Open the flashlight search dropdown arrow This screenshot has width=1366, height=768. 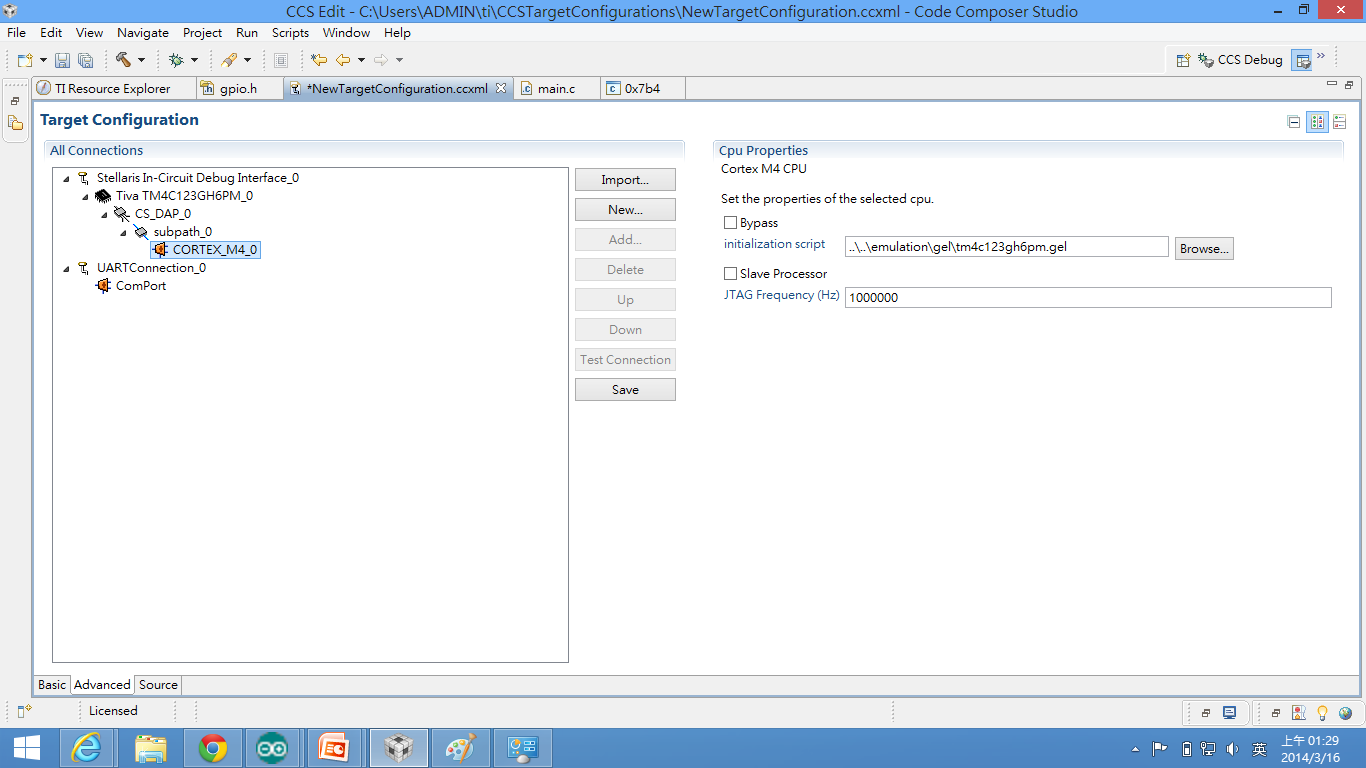247,61
